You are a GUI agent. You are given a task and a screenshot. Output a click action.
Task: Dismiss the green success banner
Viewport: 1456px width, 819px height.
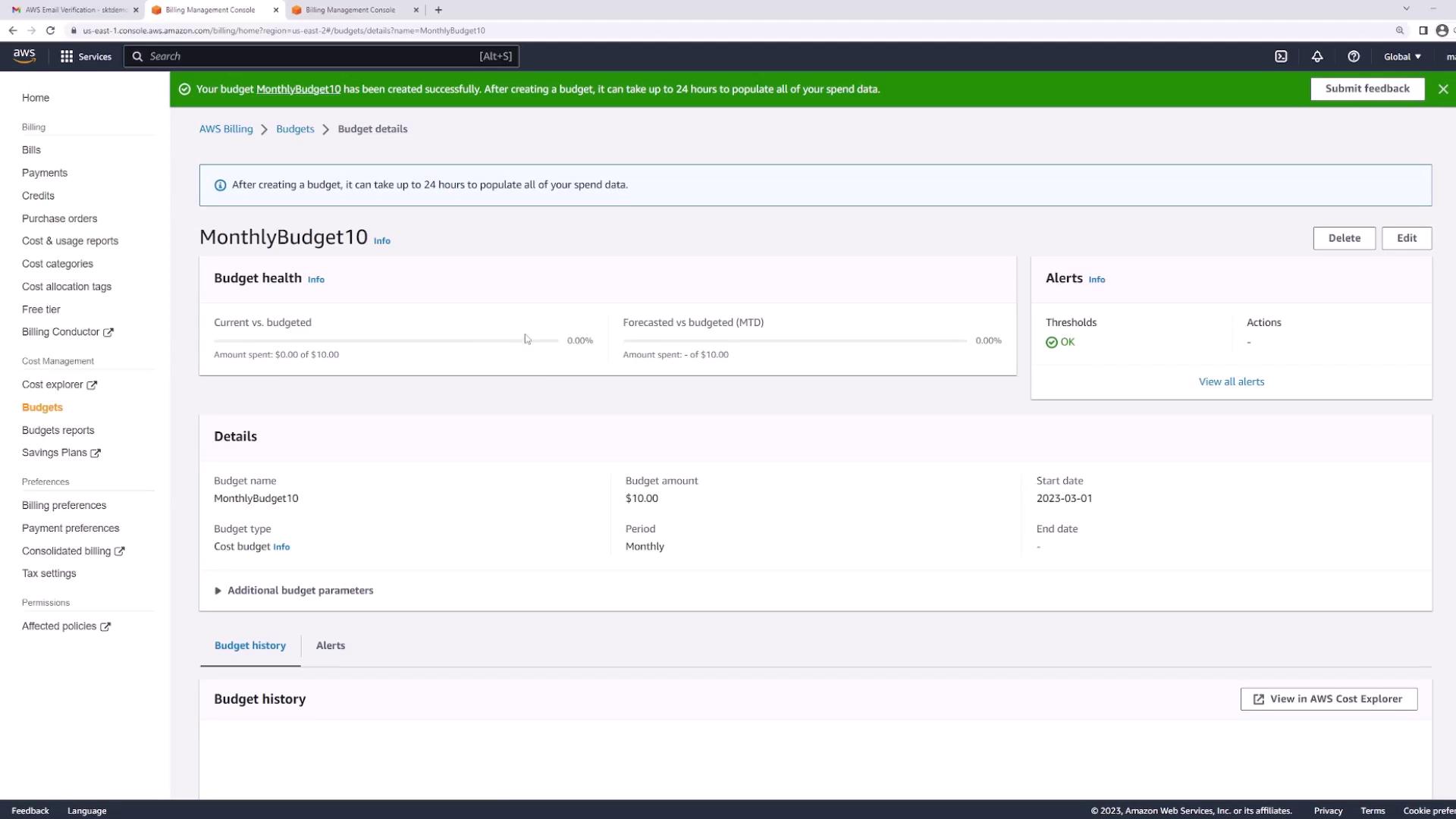[x=1443, y=89]
